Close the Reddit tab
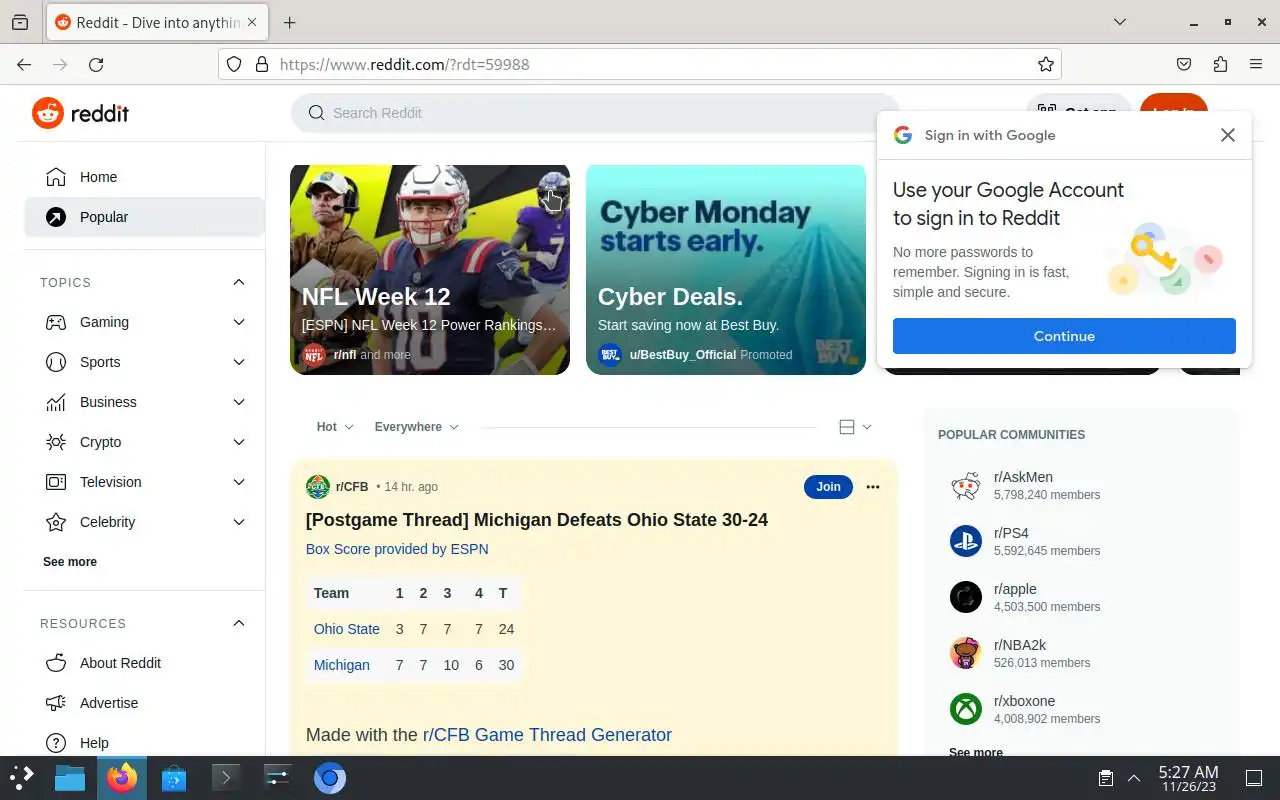Screen dimensions: 1280x800 coord(251,22)
